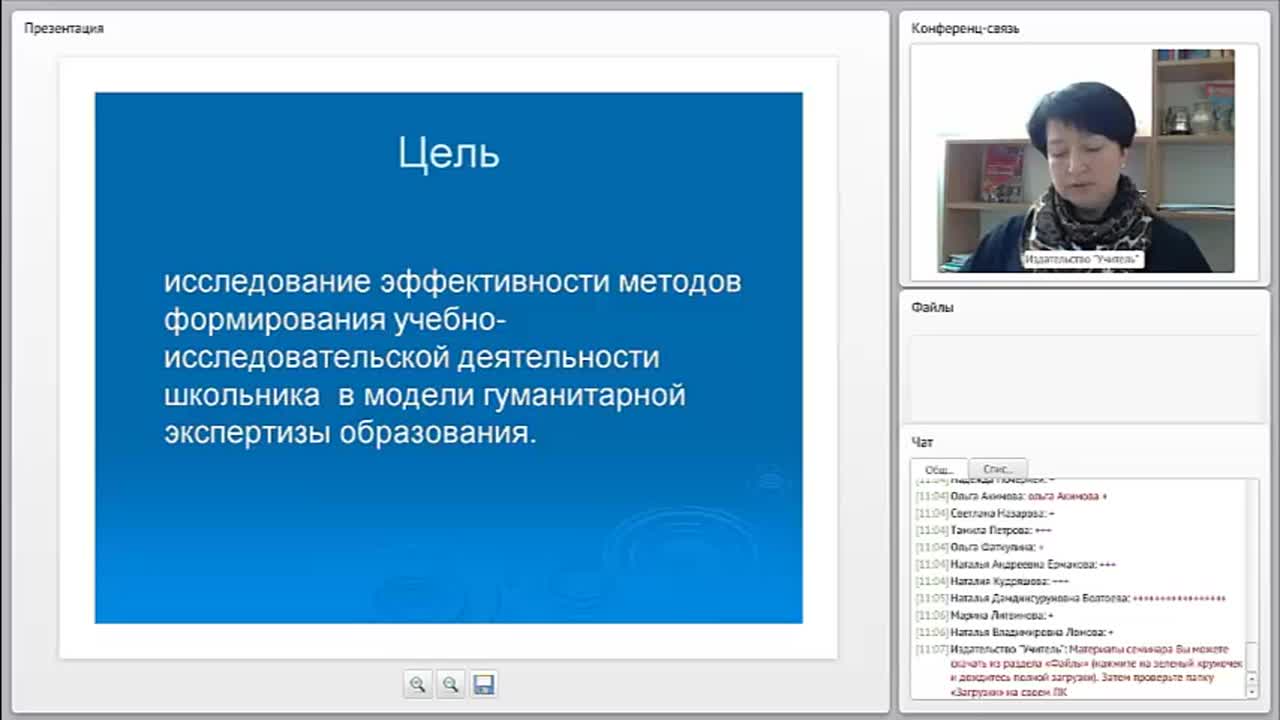Screen dimensions: 1280x720
Task: Zoom in on the presentation slide
Action: 418,684
